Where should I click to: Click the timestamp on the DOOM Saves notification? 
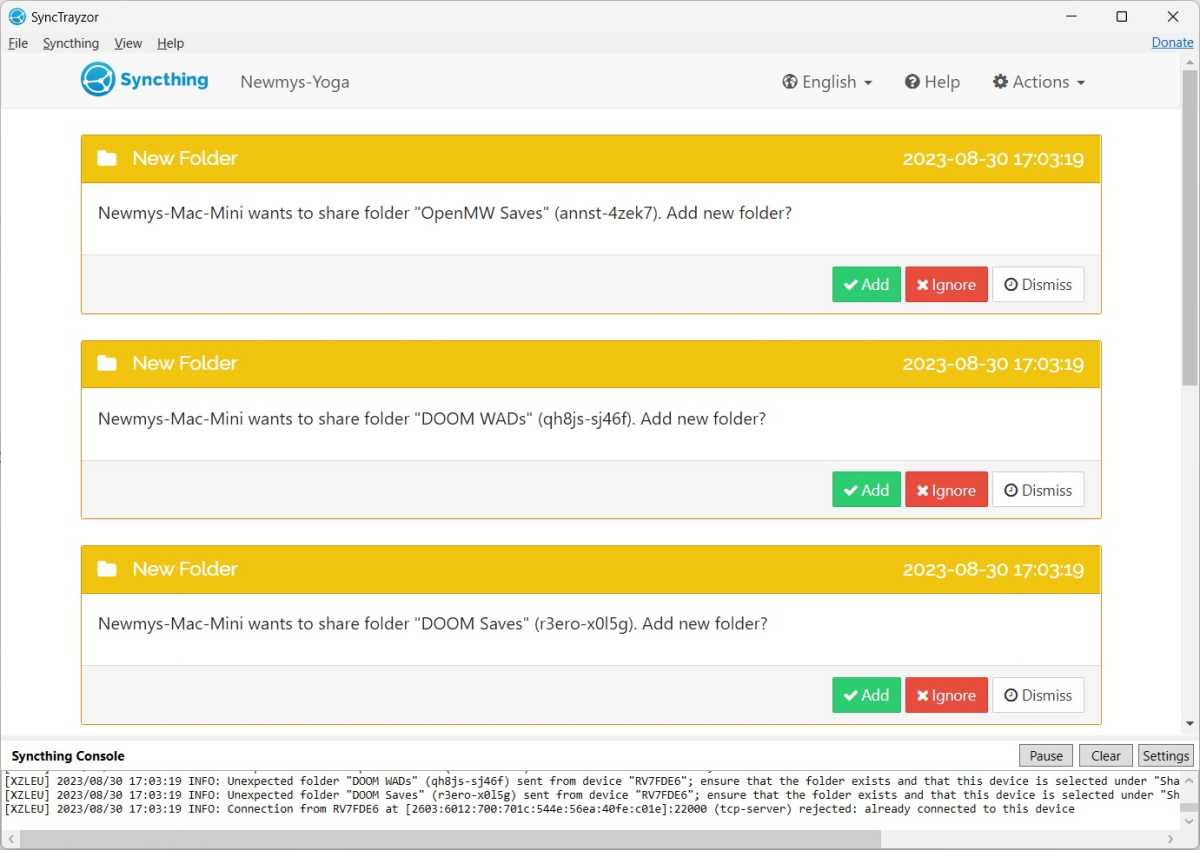point(993,569)
